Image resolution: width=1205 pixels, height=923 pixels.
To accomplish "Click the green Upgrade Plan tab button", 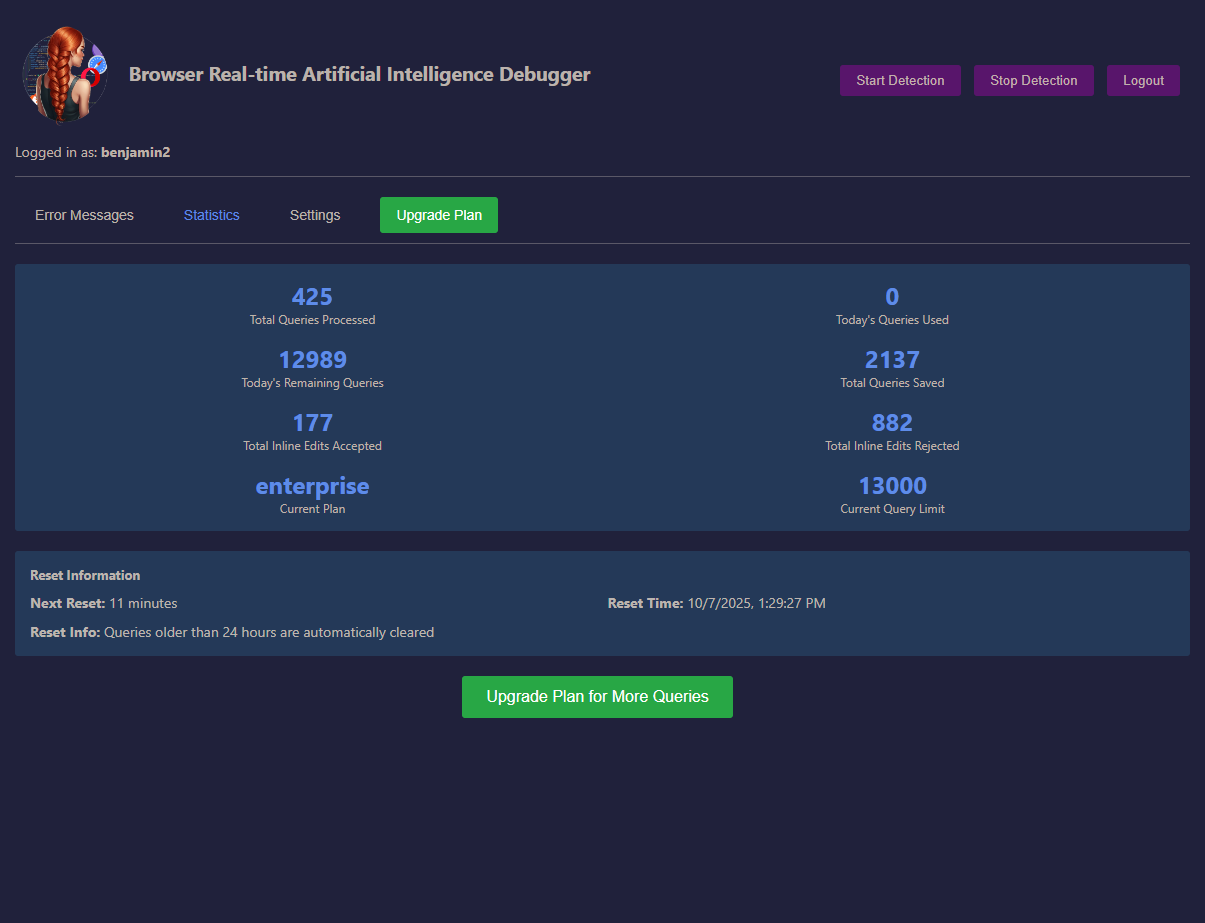I will [439, 215].
